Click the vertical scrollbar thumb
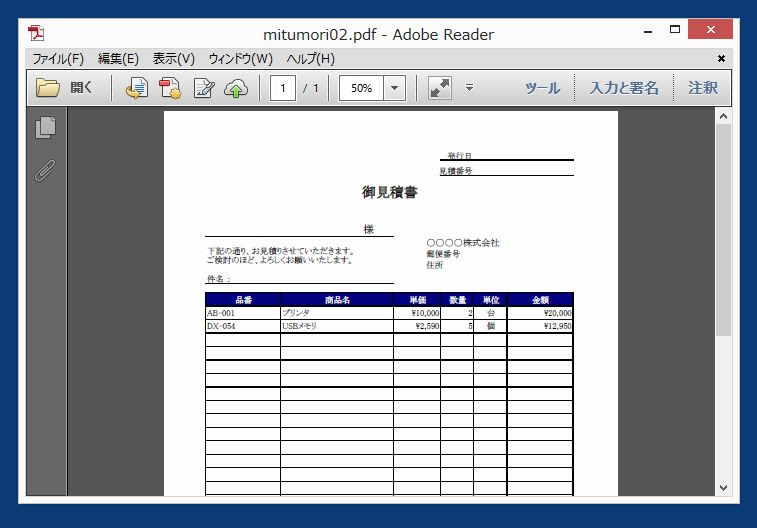This screenshot has height=528, width=757. [723, 230]
